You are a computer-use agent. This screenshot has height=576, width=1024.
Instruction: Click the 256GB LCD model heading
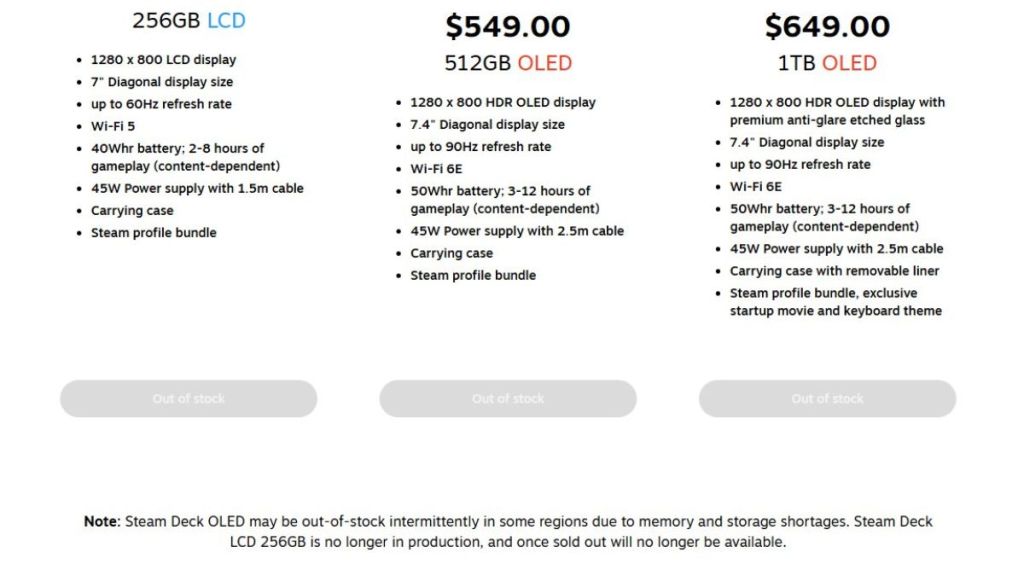click(186, 19)
